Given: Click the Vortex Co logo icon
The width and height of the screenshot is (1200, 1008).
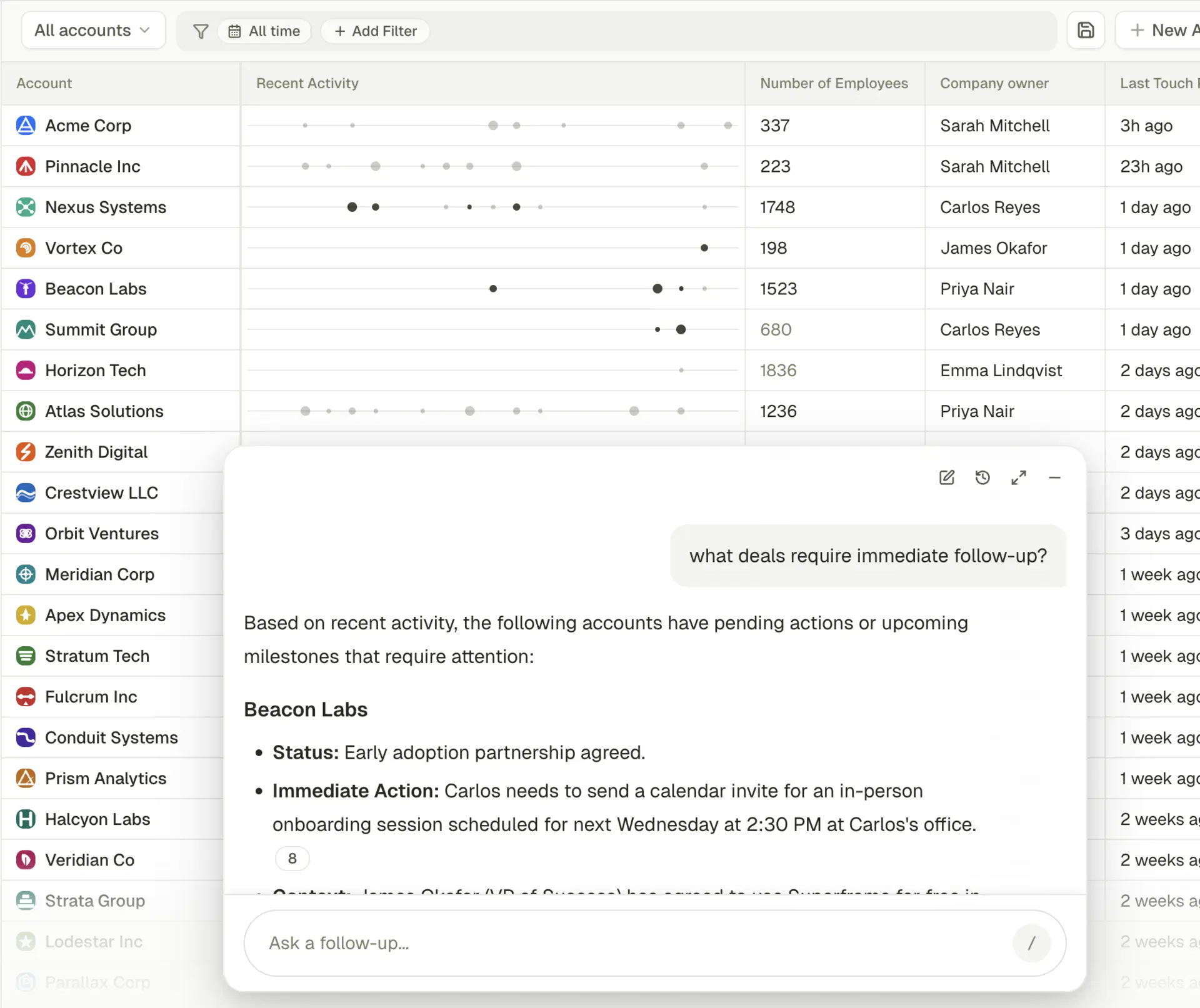Looking at the screenshot, I should point(26,248).
